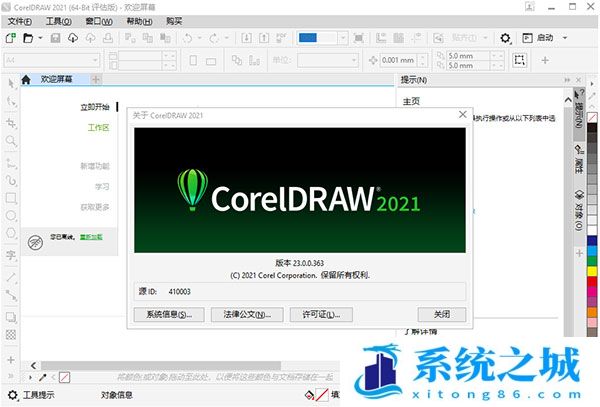Screen dimensions: 600x407
Task: Add a new tab with plus button
Action: pos(96,79)
